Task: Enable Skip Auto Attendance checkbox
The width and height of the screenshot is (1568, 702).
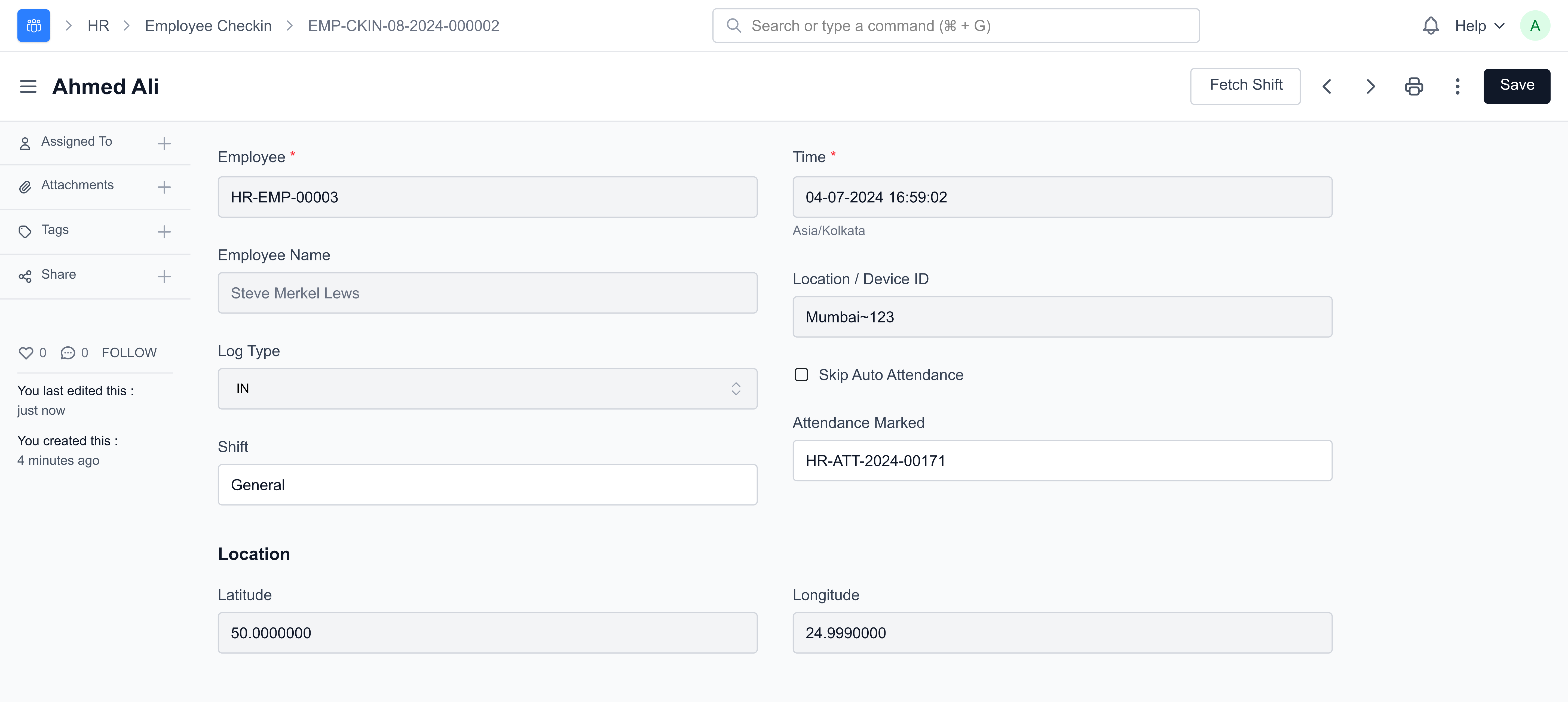Action: pyautogui.click(x=801, y=375)
